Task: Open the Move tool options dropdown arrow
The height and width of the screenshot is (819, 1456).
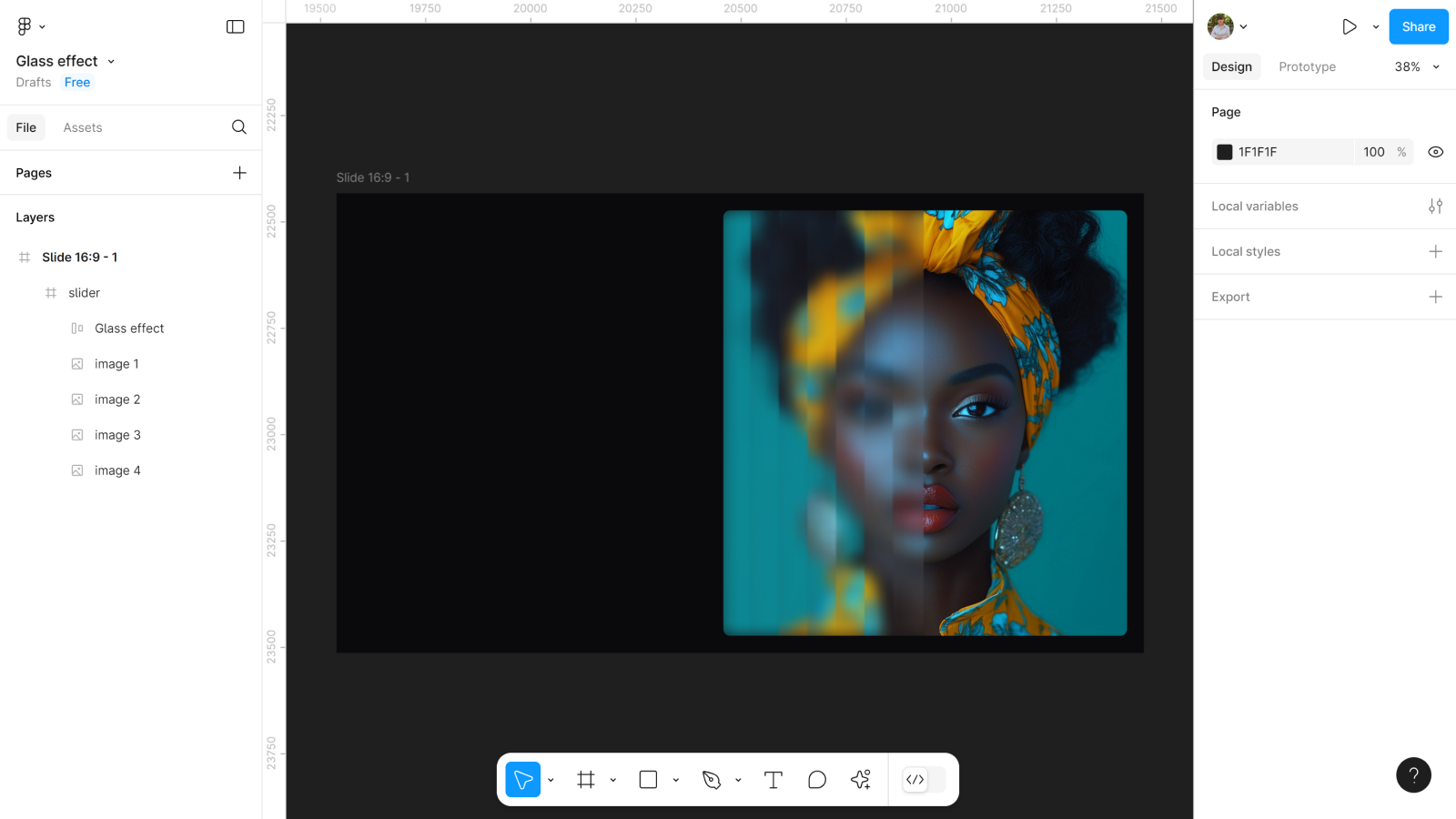Action: pyautogui.click(x=551, y=780)
